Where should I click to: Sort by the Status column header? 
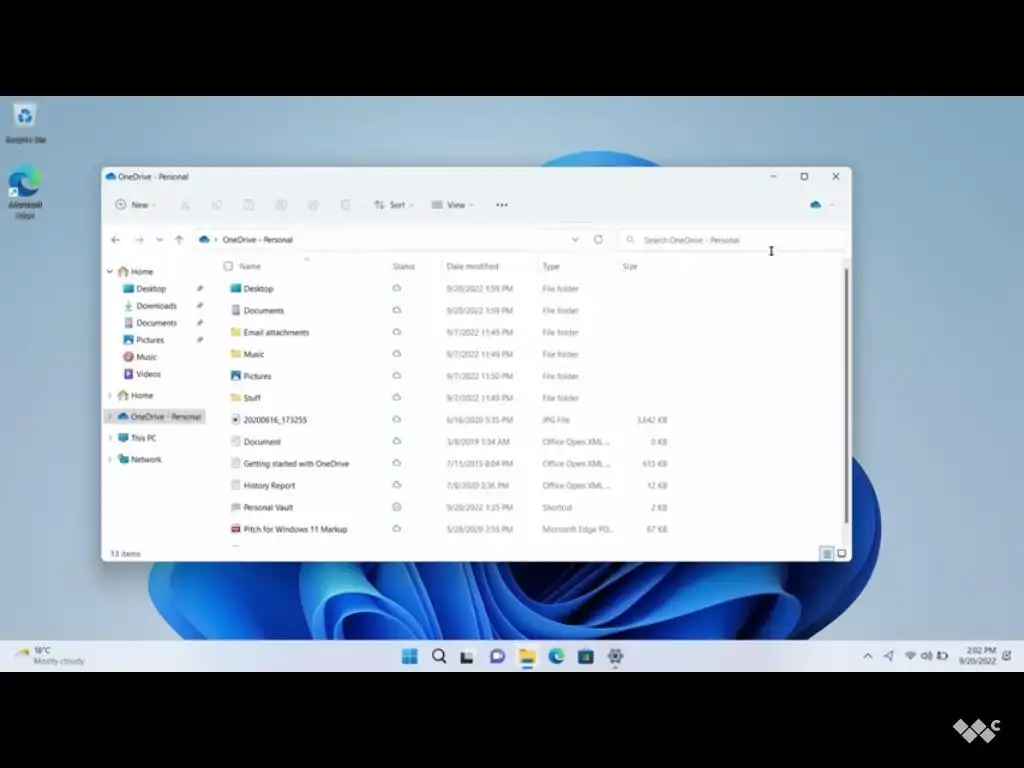pyautogui.click(x=404, y=266)
